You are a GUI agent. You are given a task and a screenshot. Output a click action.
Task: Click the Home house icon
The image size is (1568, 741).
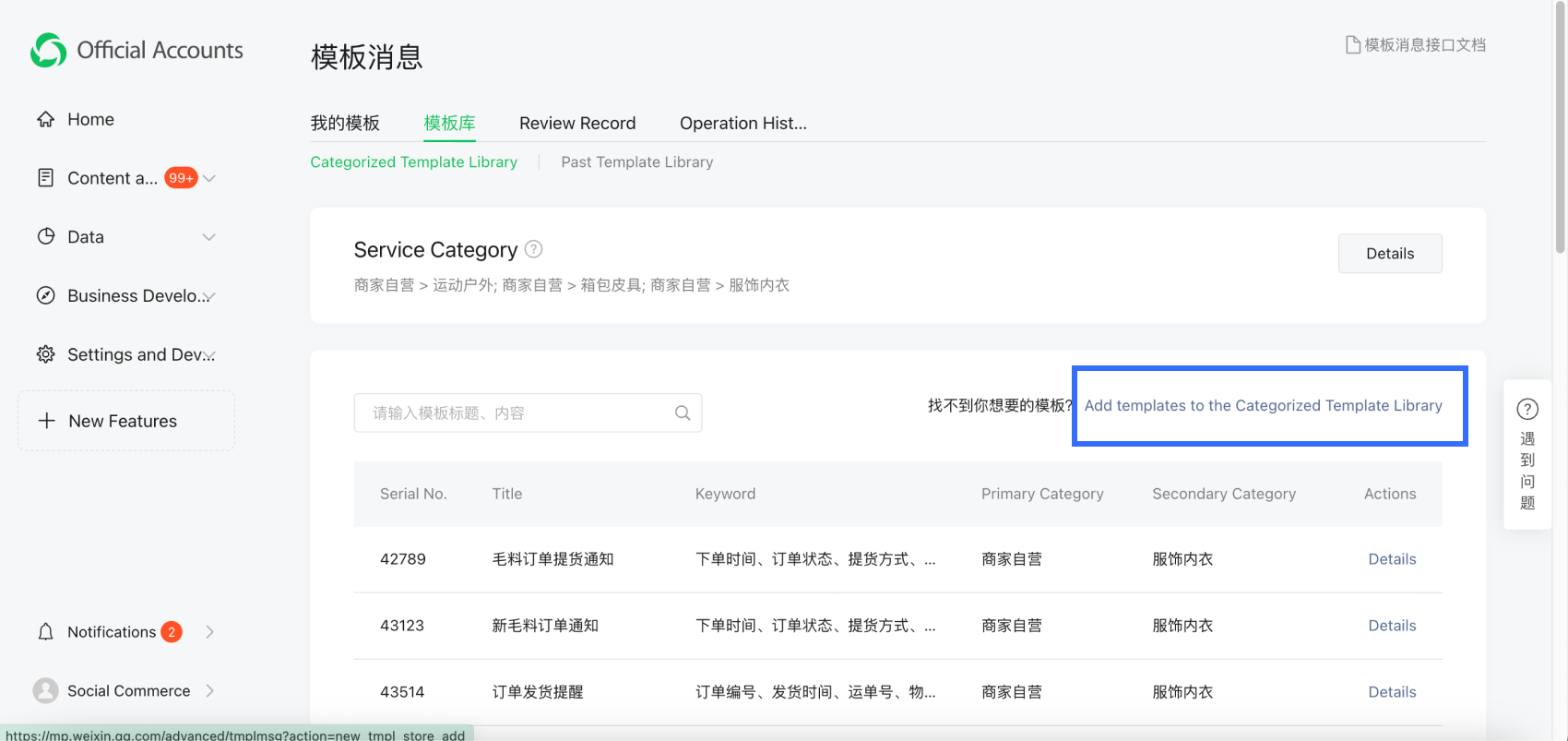45,119
